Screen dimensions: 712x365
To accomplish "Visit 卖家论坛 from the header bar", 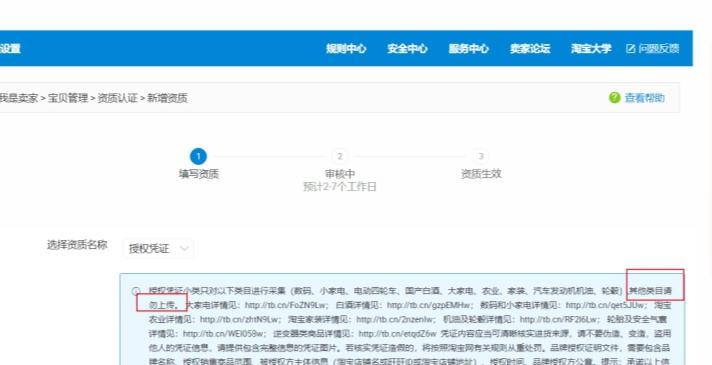I will (530, 49).
